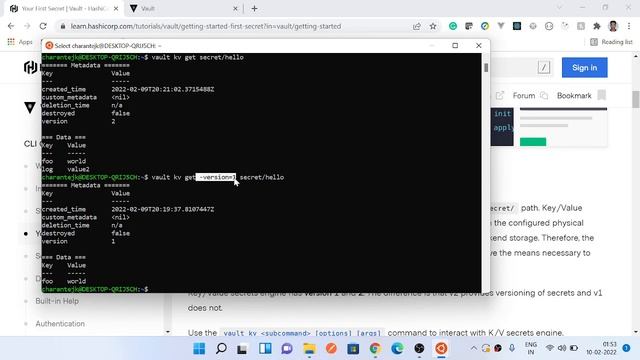This screenshot has height=360, width=640.
Task: Open File Explorer from the taskbar
Action: (x=309, y=349)
